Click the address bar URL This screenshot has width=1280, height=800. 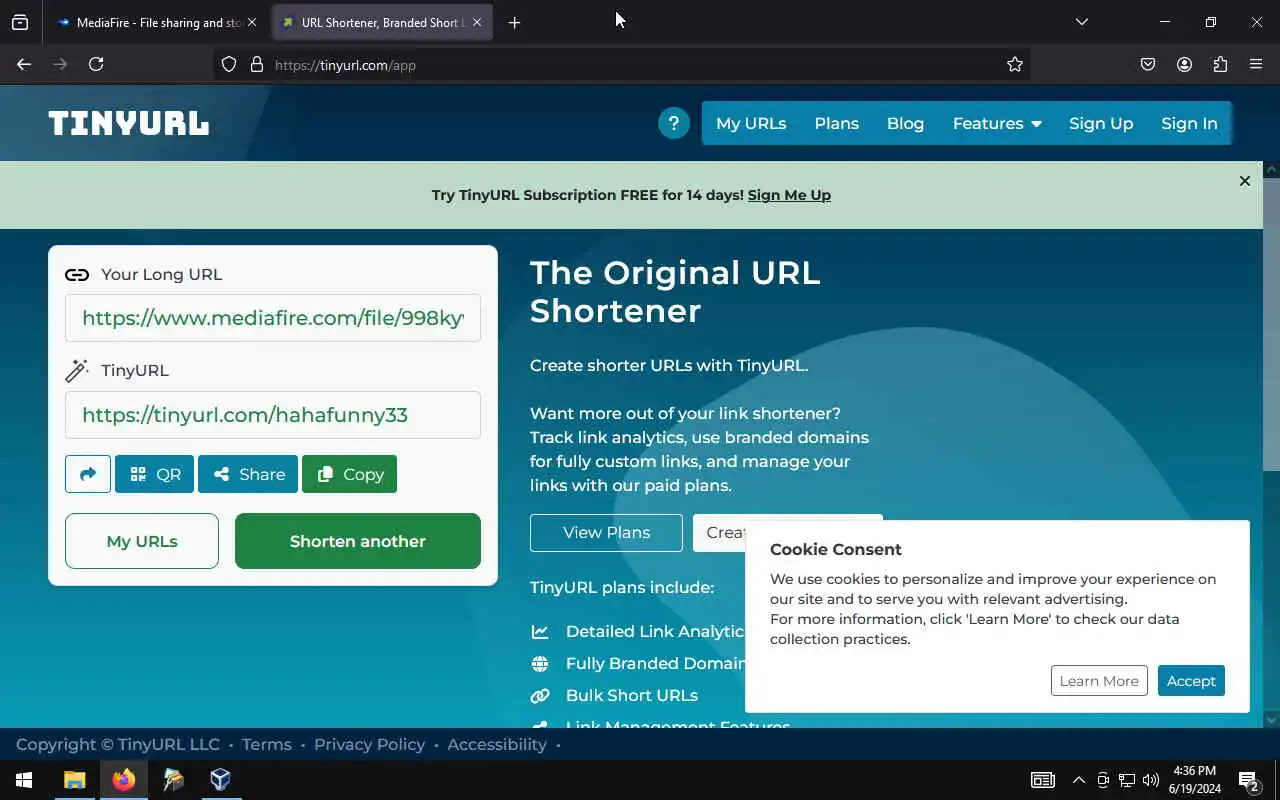click(x=345, y=65)
